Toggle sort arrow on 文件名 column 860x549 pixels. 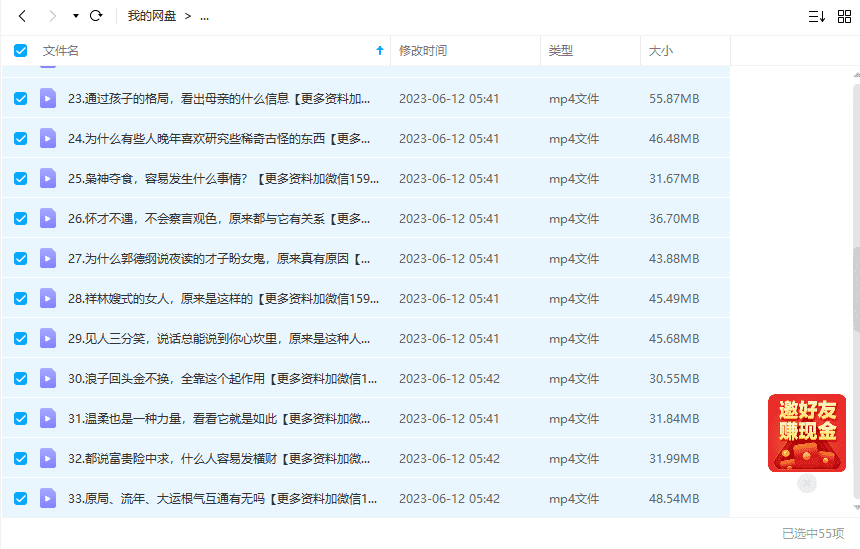coord(379,50)
